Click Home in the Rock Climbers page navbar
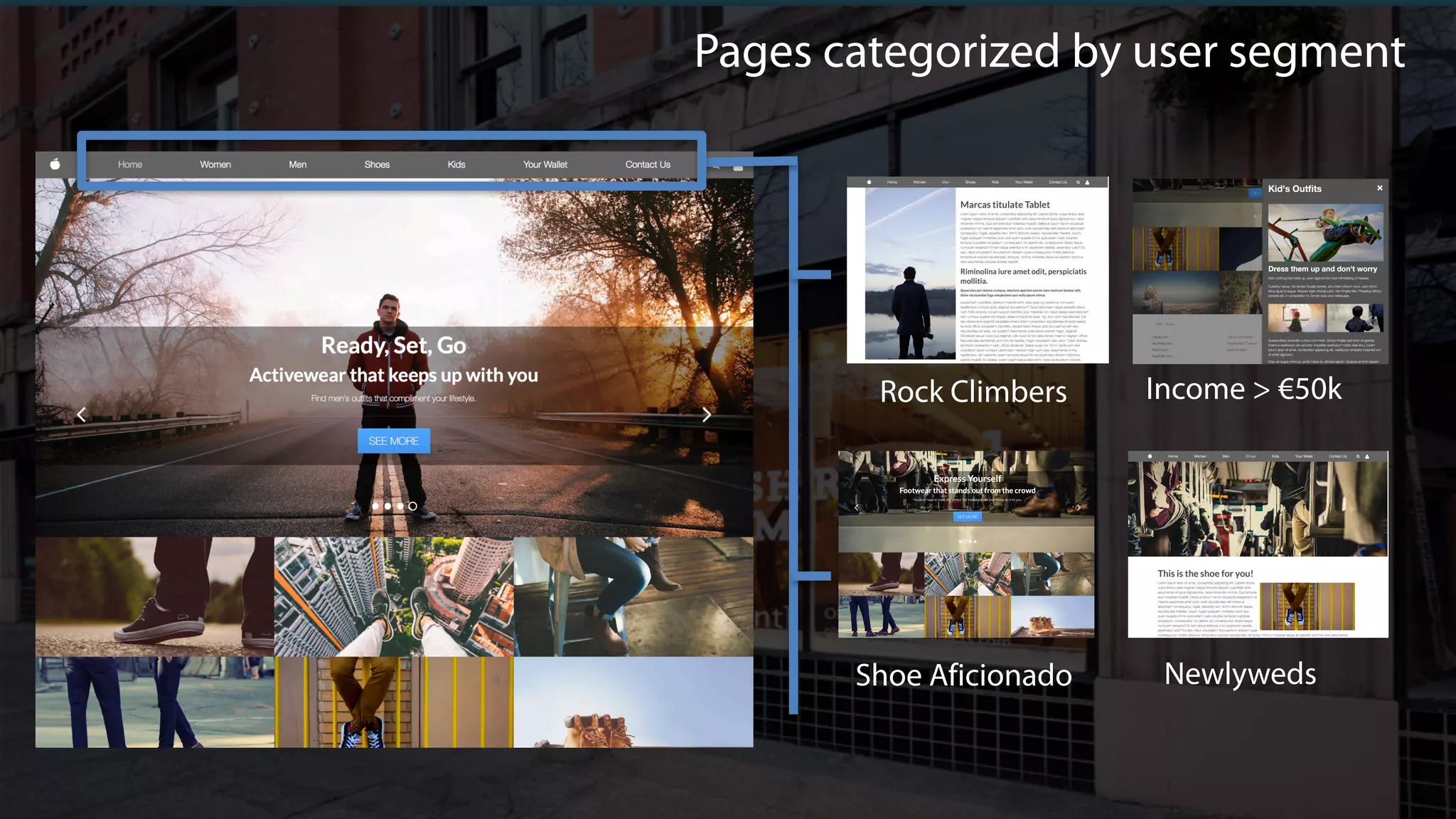 pos(892,182)
